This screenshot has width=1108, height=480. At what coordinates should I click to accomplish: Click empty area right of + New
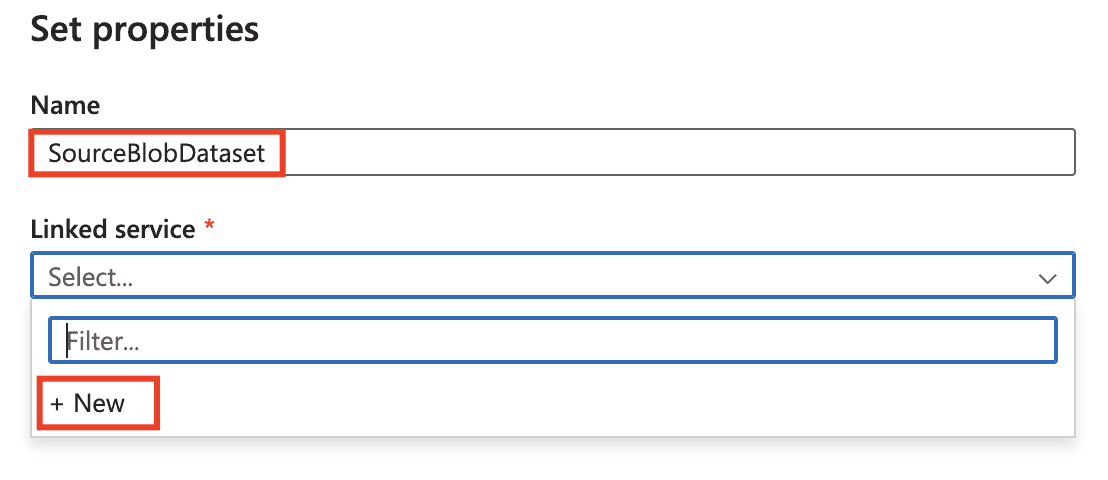(x=600, y=404)
